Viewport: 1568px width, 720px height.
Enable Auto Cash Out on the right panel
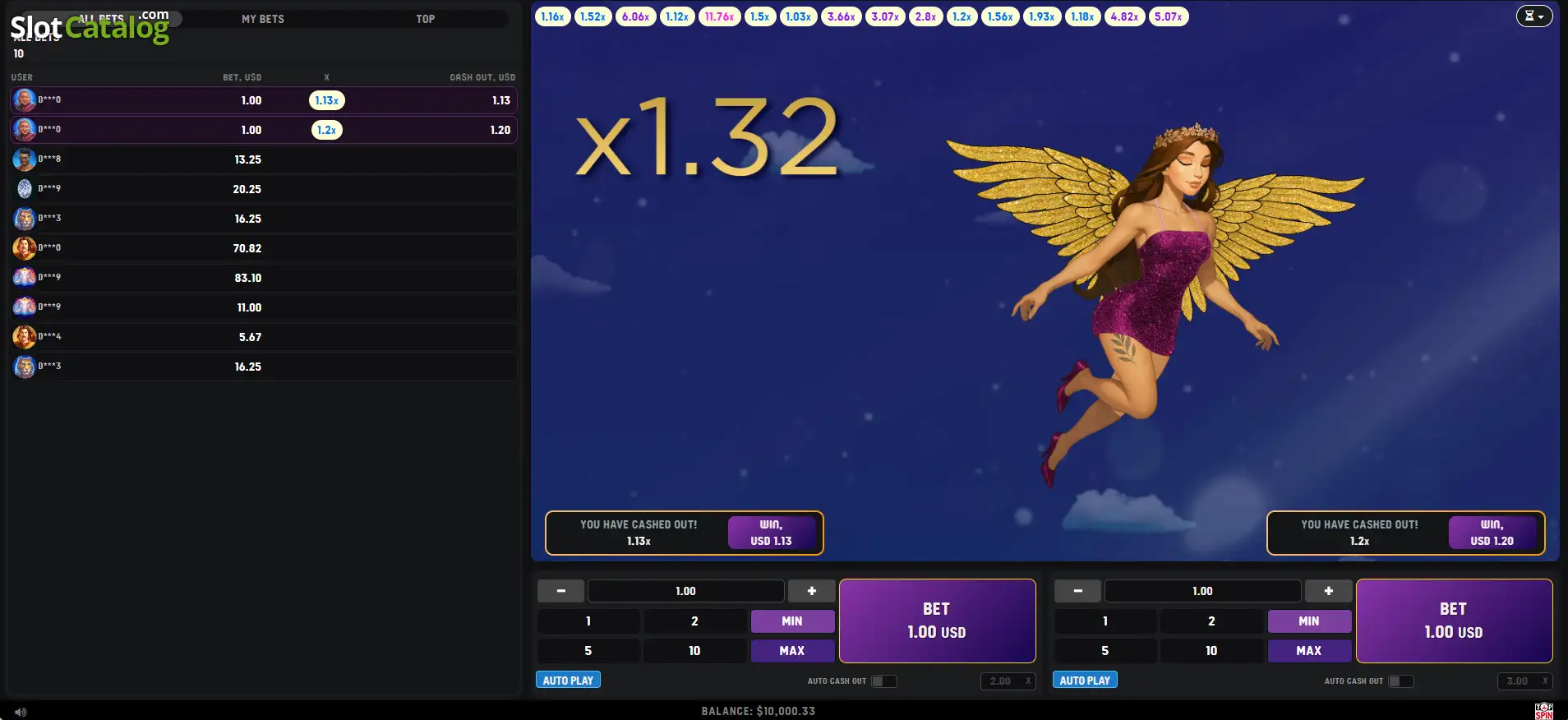click(1400, 681)
